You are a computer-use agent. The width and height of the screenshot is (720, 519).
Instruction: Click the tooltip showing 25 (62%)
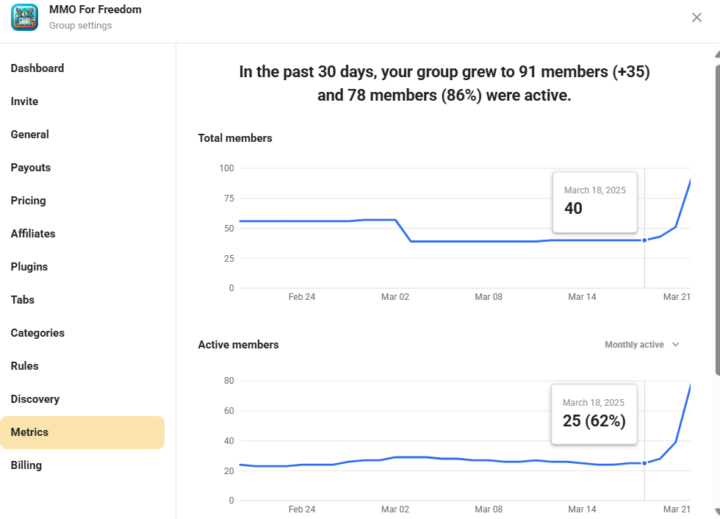click(x=594, y=415)
